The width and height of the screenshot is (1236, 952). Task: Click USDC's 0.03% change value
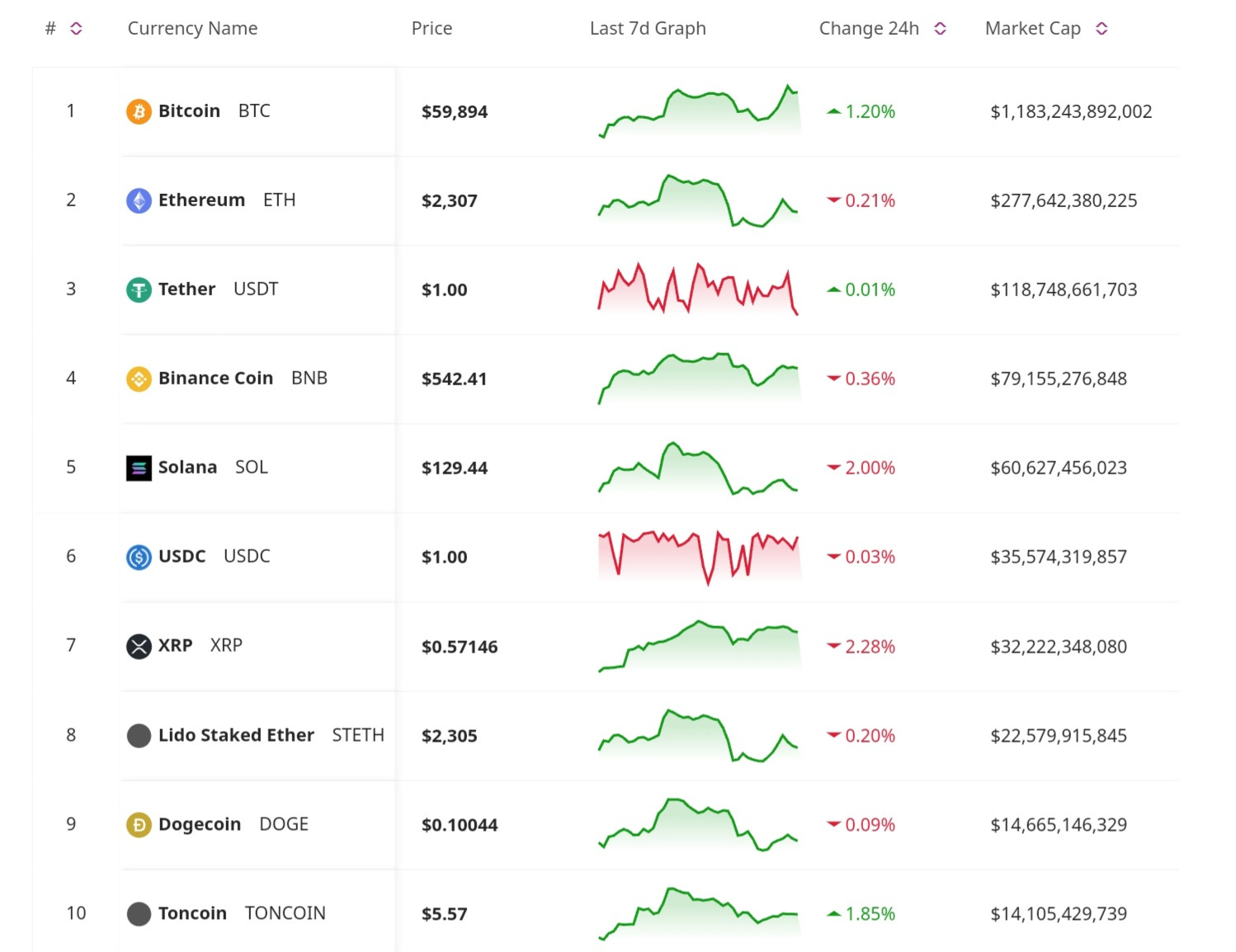click(x=870, y=557)
